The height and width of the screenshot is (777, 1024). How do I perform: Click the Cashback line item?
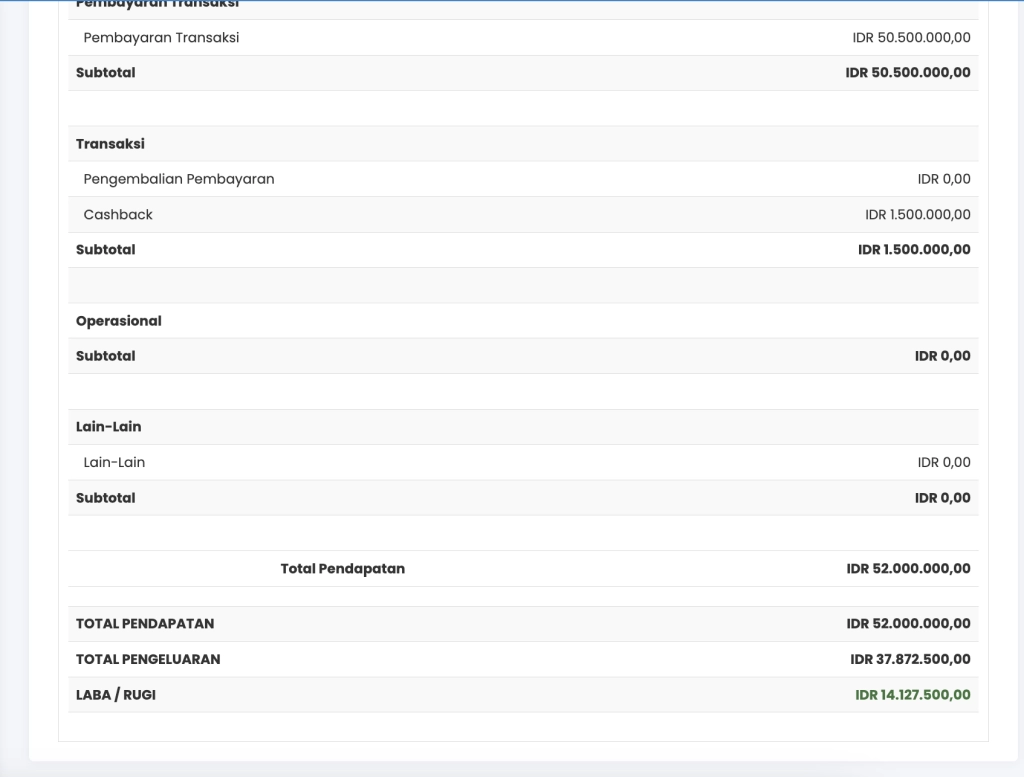tap(120, 214)
